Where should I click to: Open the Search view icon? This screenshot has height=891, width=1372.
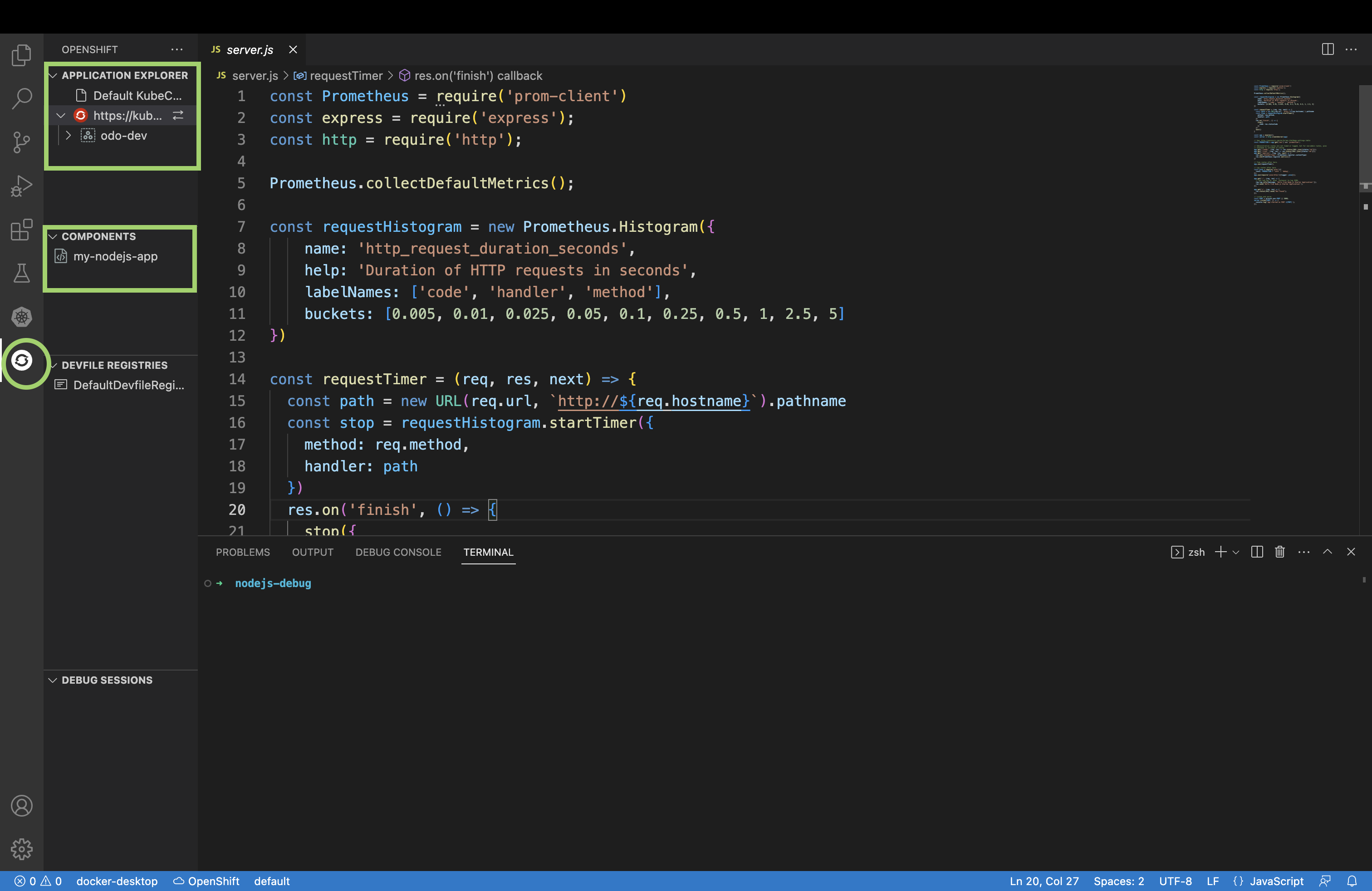tap(21, 98)
